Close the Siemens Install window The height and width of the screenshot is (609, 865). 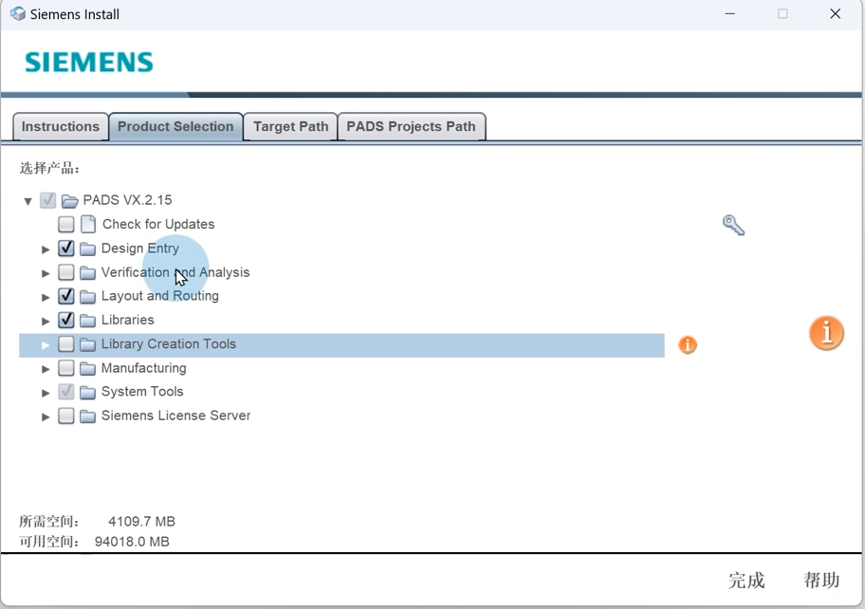[x=835, y=14]
